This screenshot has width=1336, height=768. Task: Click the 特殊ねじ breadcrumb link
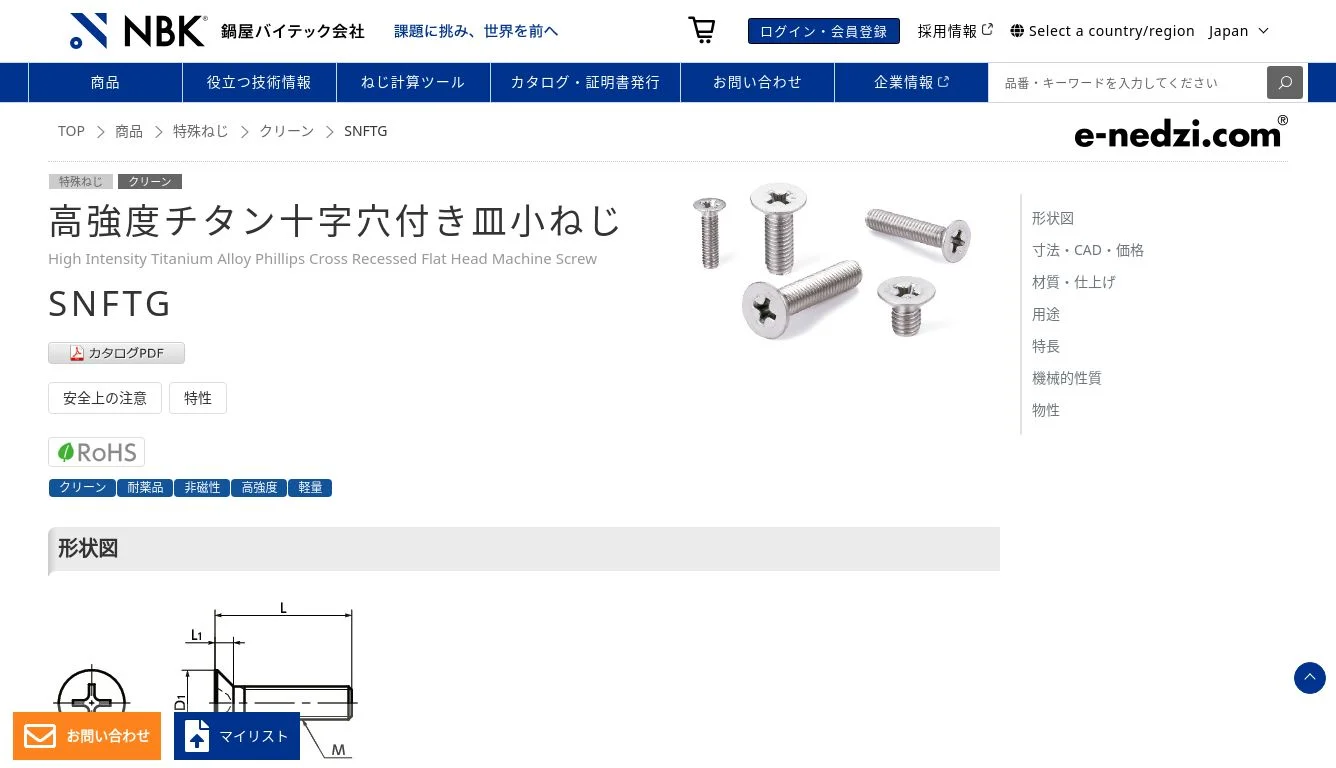[x=201, y=131]
